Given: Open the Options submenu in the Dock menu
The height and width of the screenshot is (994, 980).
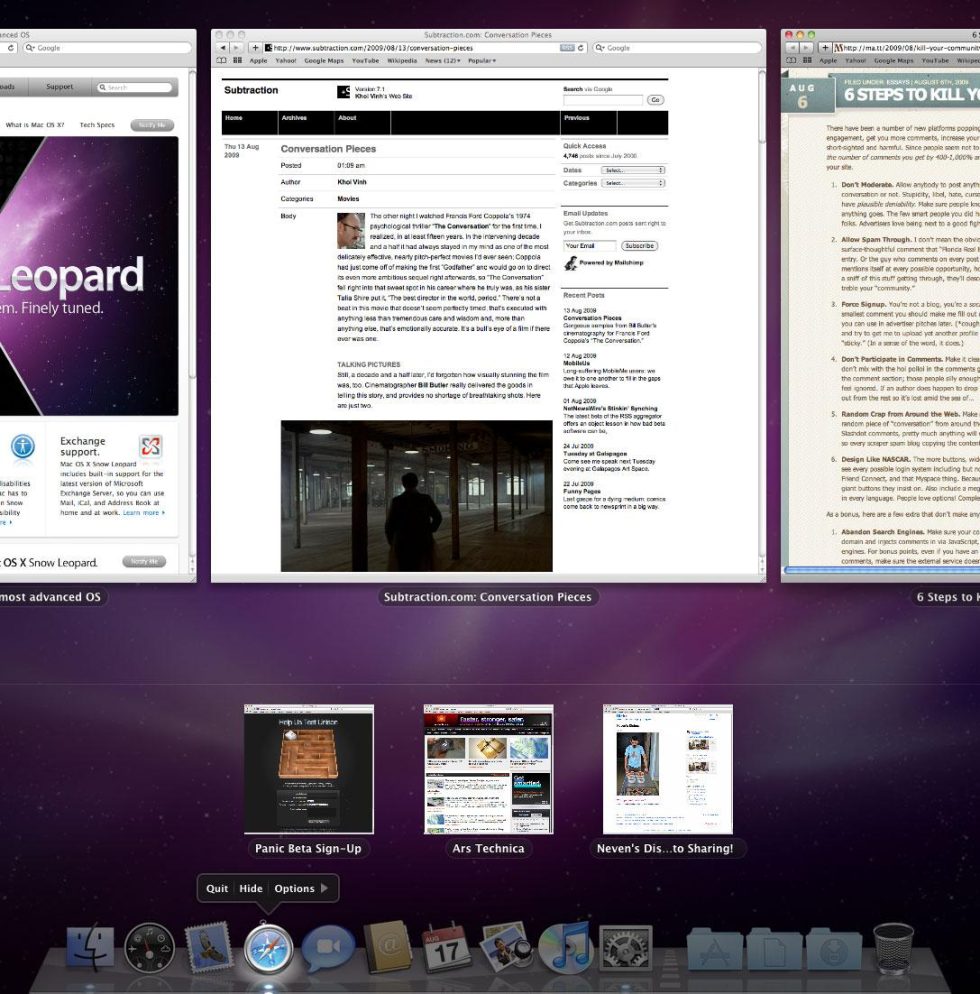Looking at the screenshot, I should pos(297,888).
